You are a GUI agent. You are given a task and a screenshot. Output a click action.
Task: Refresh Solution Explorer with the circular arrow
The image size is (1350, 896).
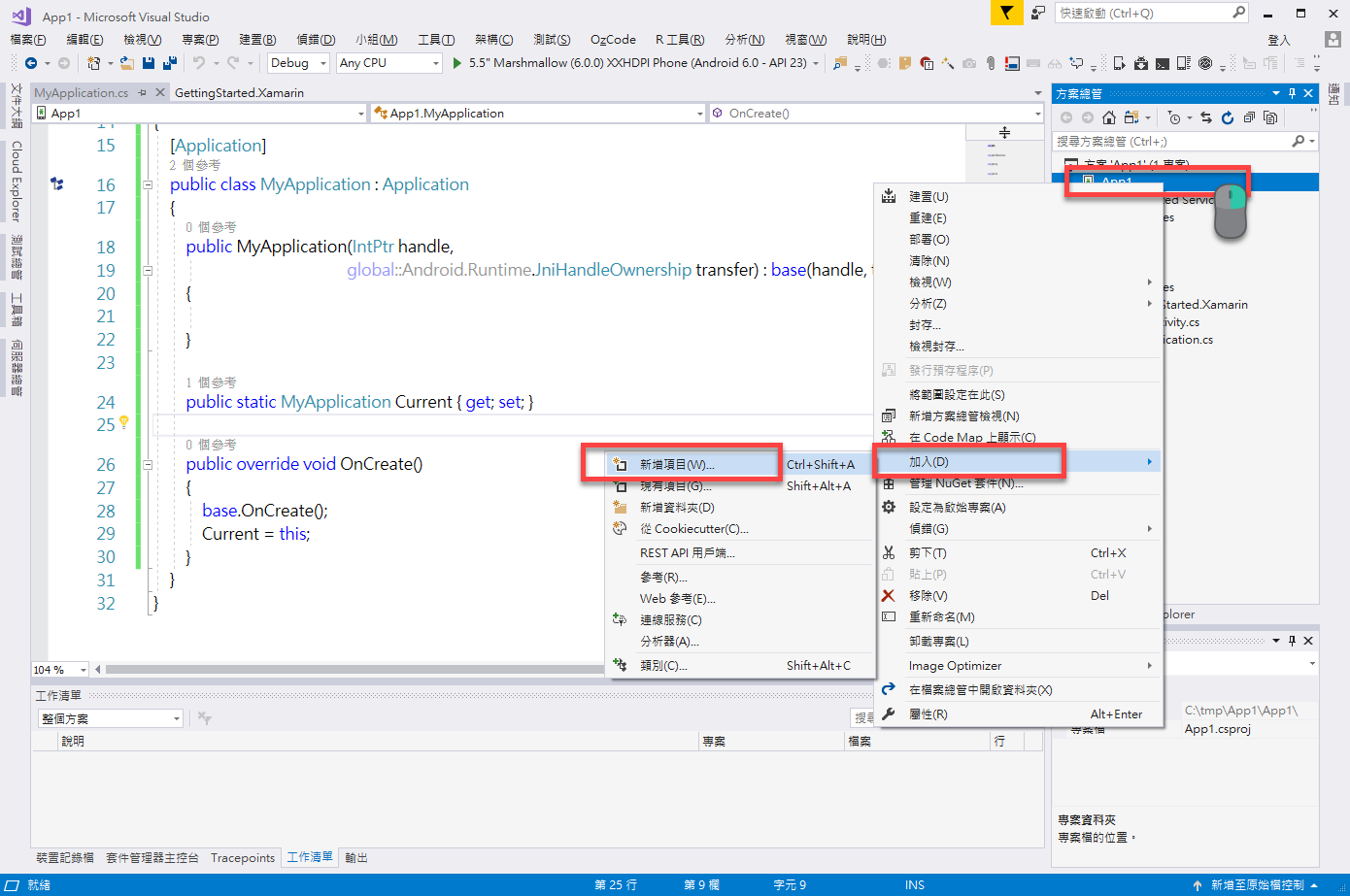click(x=1228, y=117)
